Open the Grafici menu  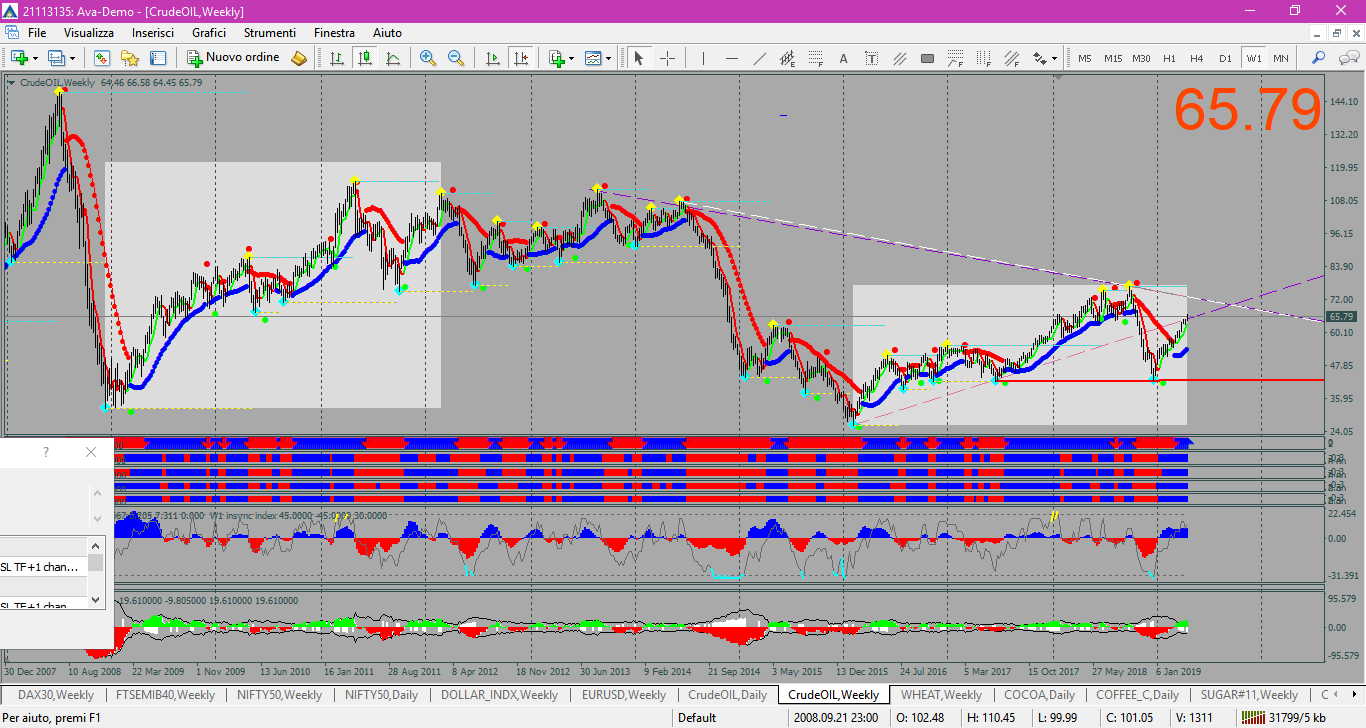(209, 33)
